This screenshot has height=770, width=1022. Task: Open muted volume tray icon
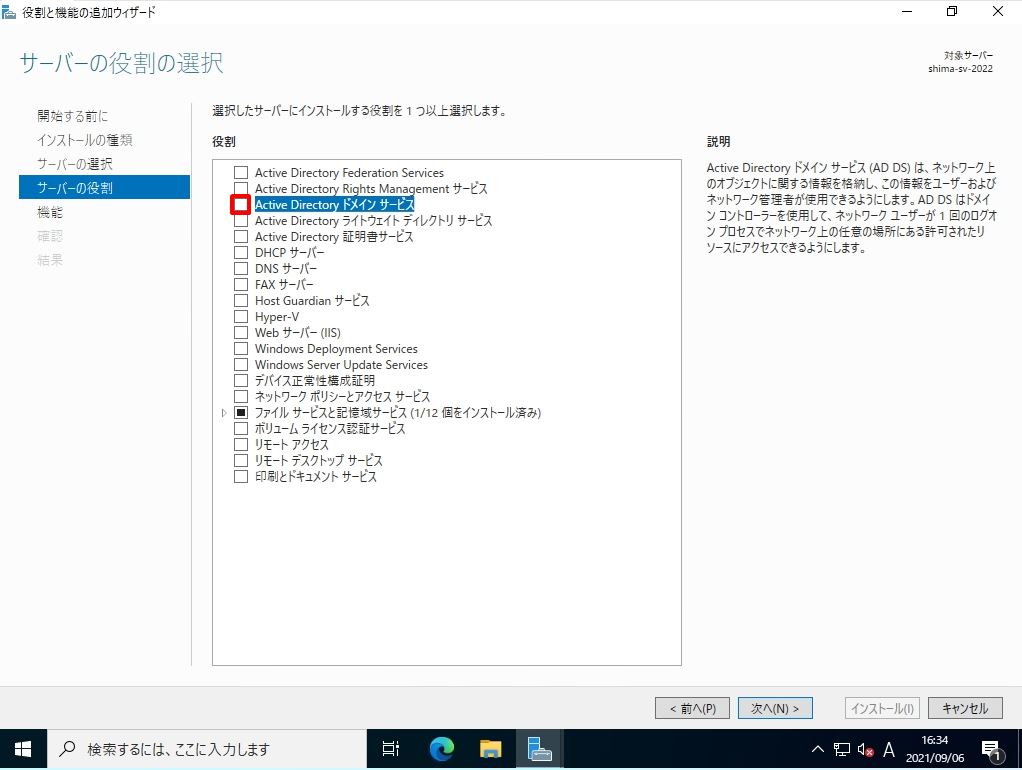click(x=866, y=749)
